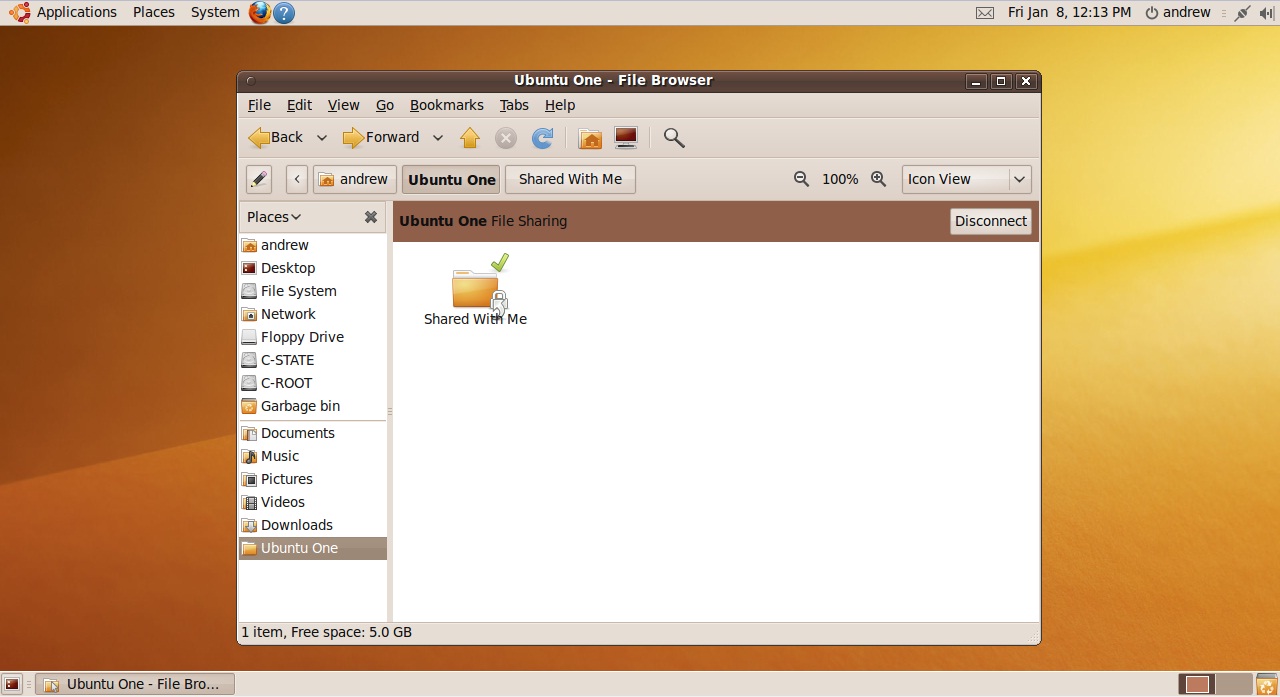Open Videos bookmark in sidebar
Screen dimensions: 1280x697
(x=312, y=502)
